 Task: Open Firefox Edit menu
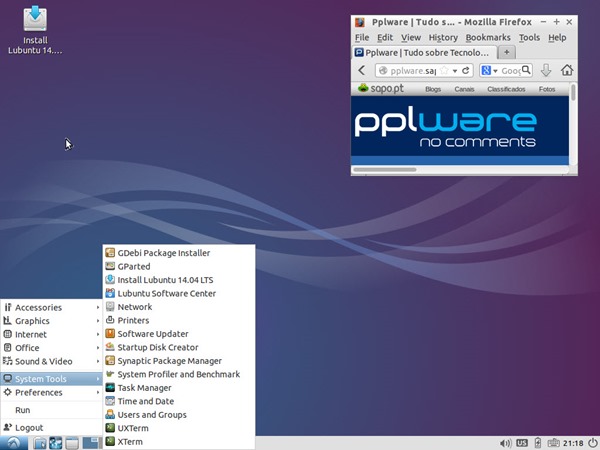pyautogui.click(x=385, y=38)
